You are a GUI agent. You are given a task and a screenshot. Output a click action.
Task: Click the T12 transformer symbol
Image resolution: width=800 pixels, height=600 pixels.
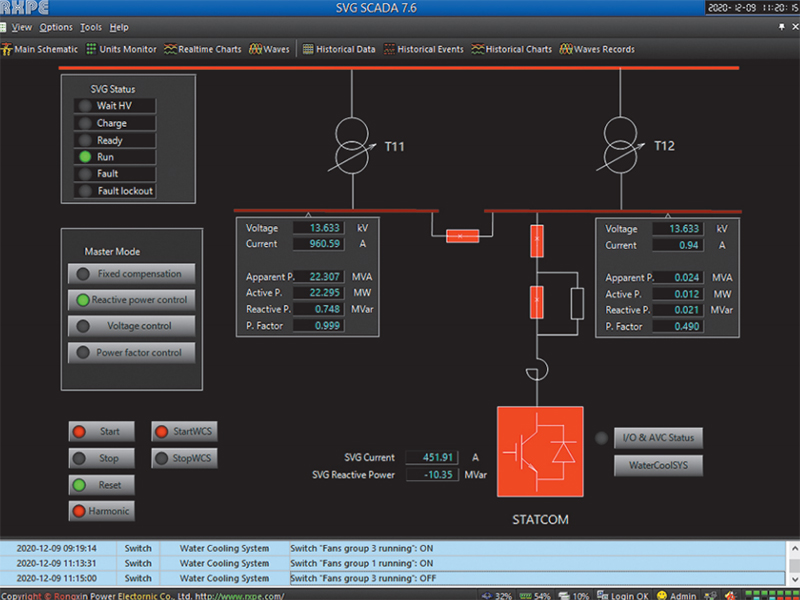[x=622, y=145]
